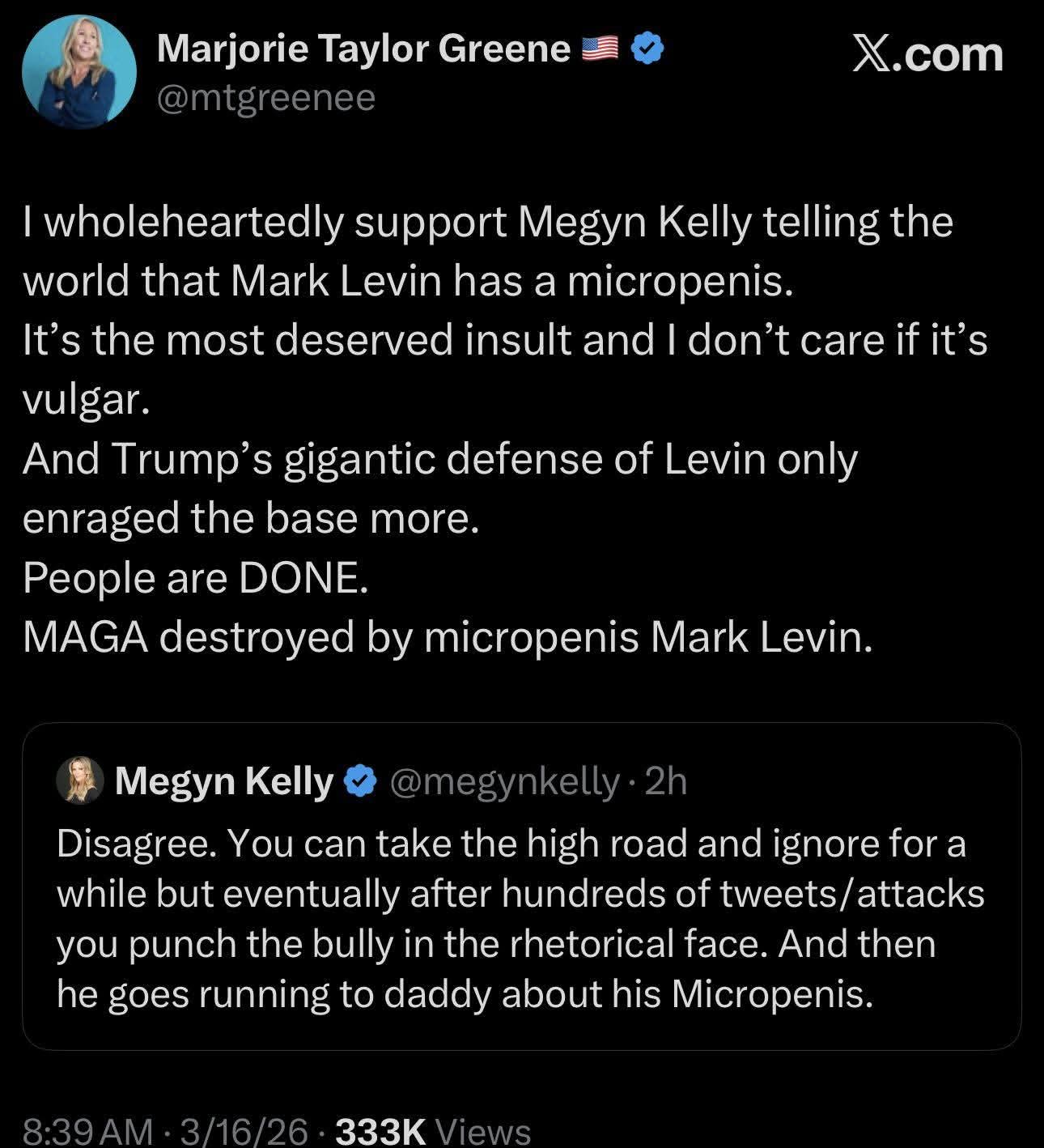Click Marjorie Taylor Greene's profile avatar
Viewport: 1044px width, 1148px height.
(79, 73)
